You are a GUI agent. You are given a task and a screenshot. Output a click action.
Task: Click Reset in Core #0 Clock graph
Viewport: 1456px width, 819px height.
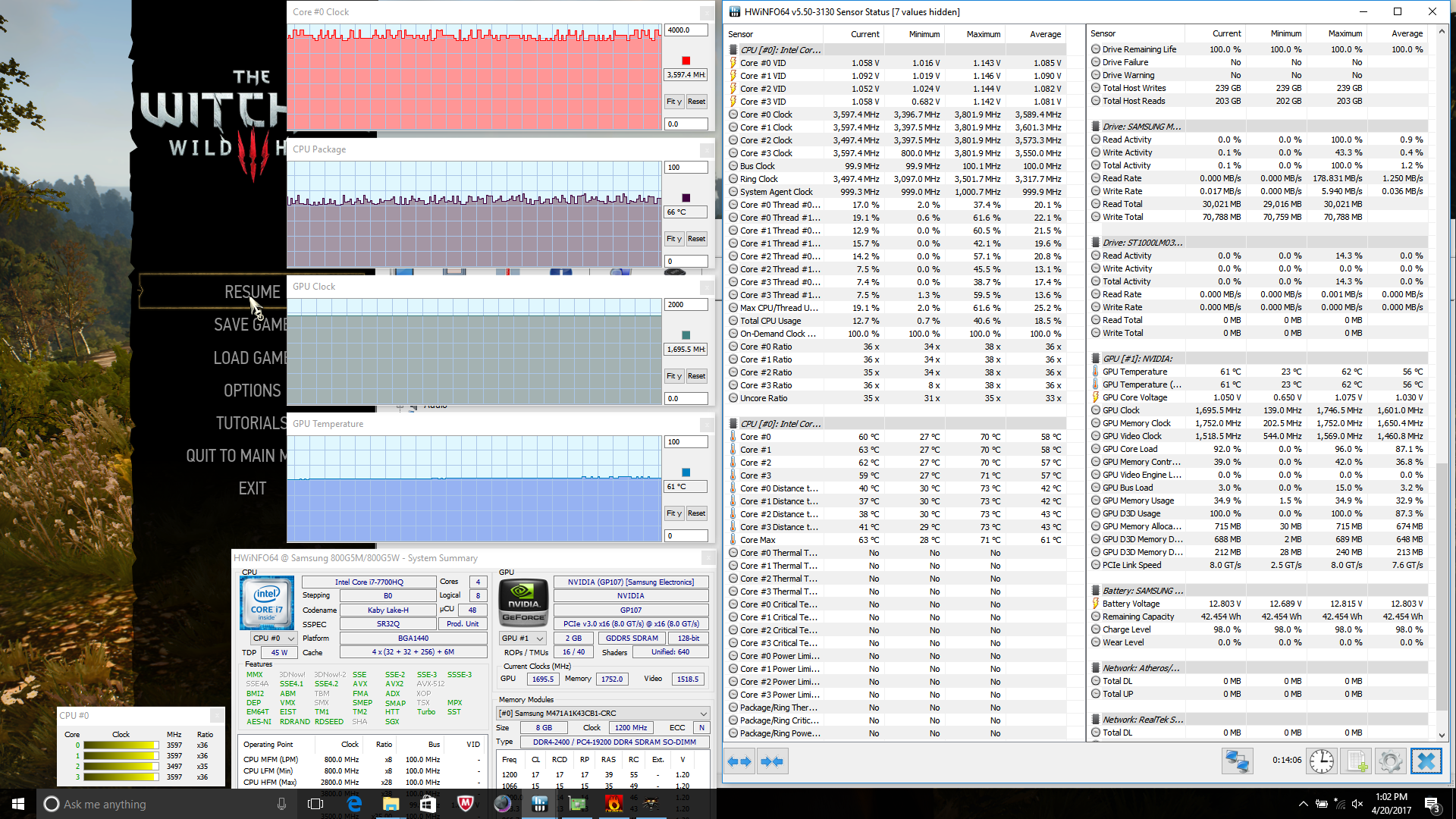(x=696, y=102)
